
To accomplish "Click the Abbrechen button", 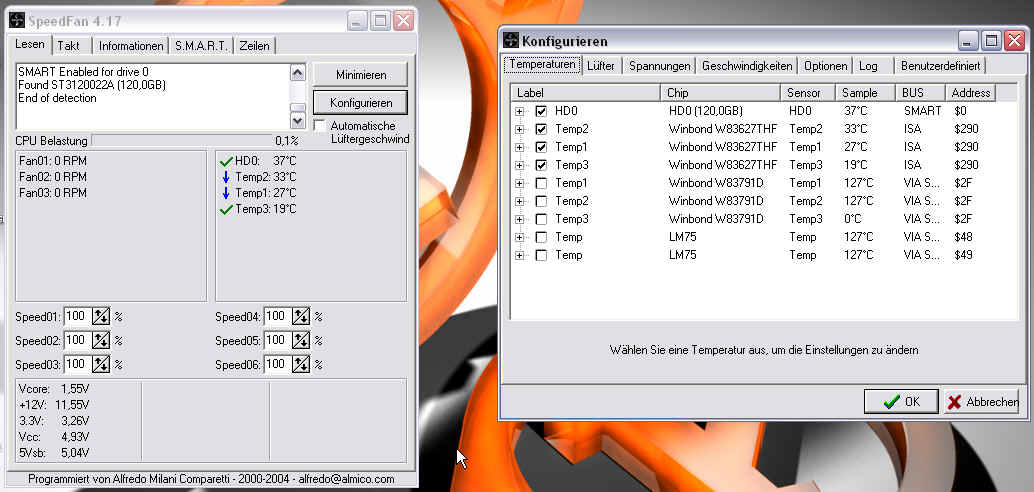I will pos(982,401).
